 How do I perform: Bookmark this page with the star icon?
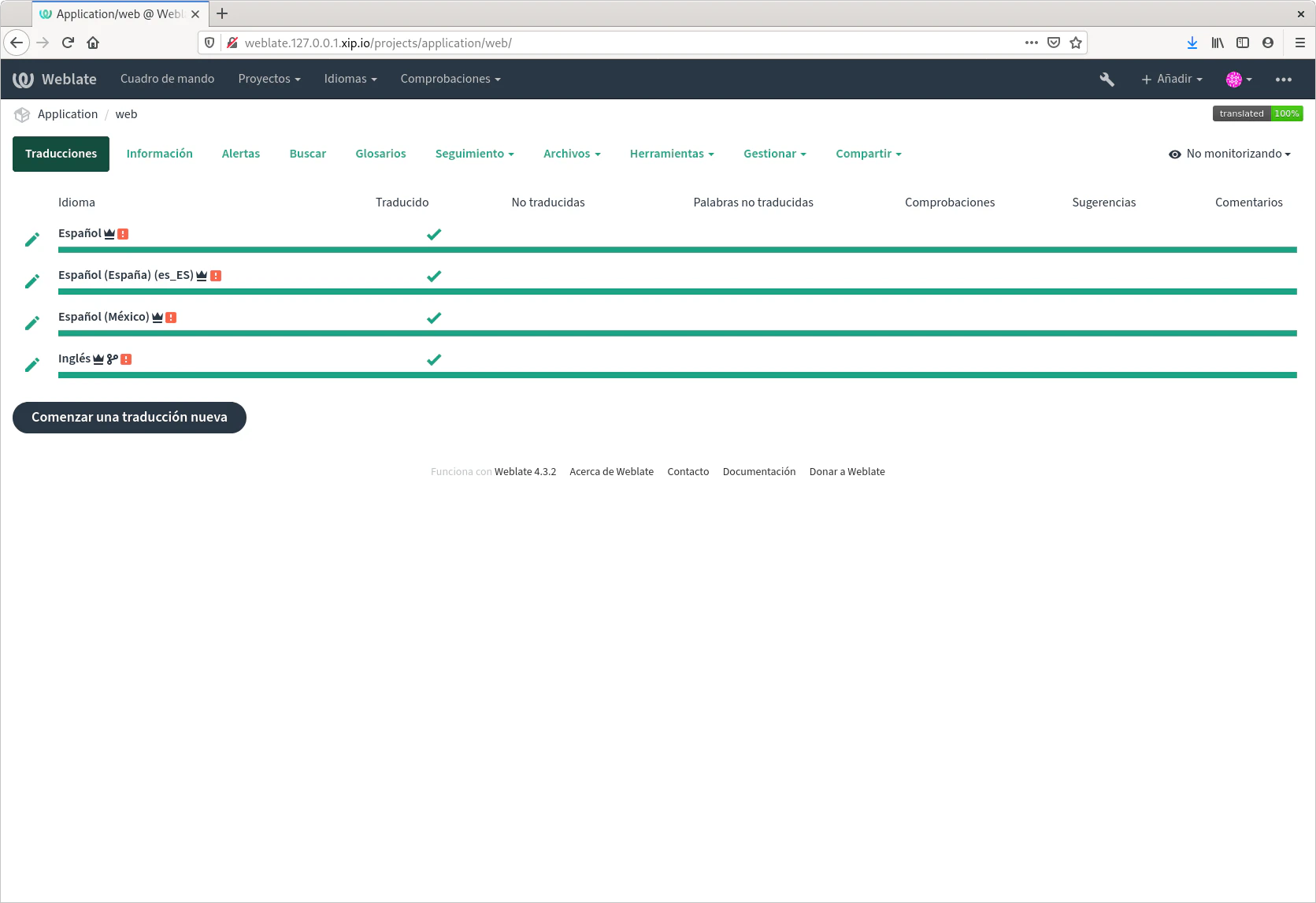tap(1076, 43)
